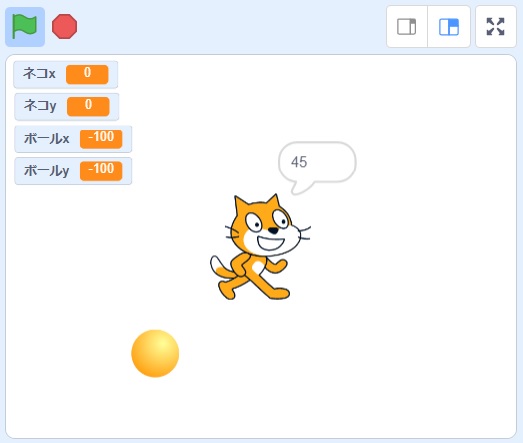Click the ボールy value -100
This screenshot has height=443, width=523.
tap(101, 171)
